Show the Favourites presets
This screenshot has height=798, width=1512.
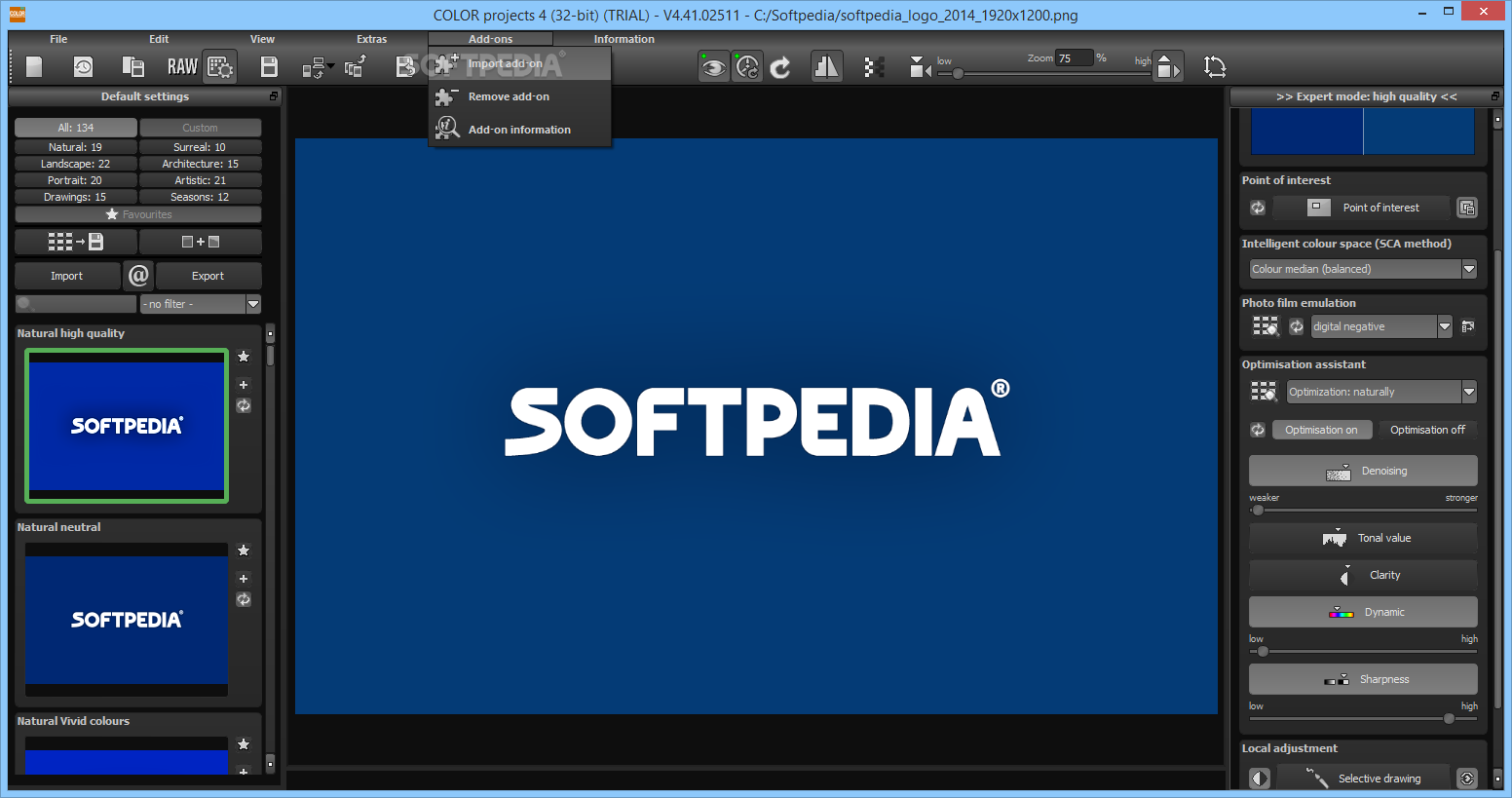[138, 214]
